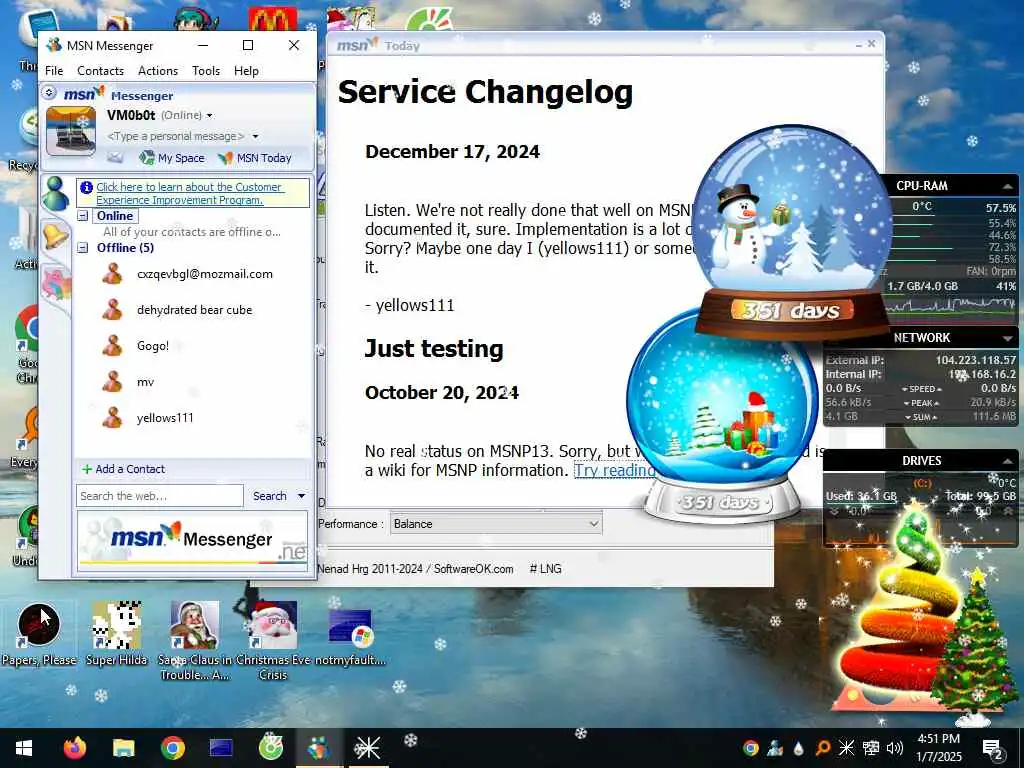Open the Help menu
The height and width of the screenshot is (768, 1024).
246,71
